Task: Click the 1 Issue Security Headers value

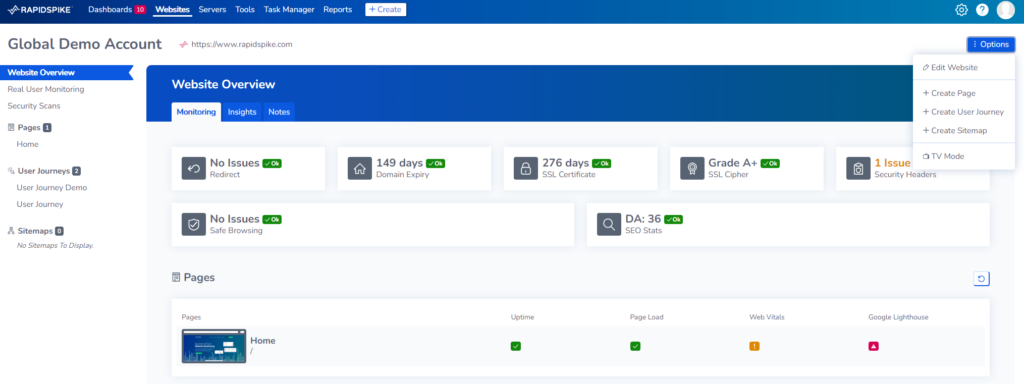Action: [892, 163]
